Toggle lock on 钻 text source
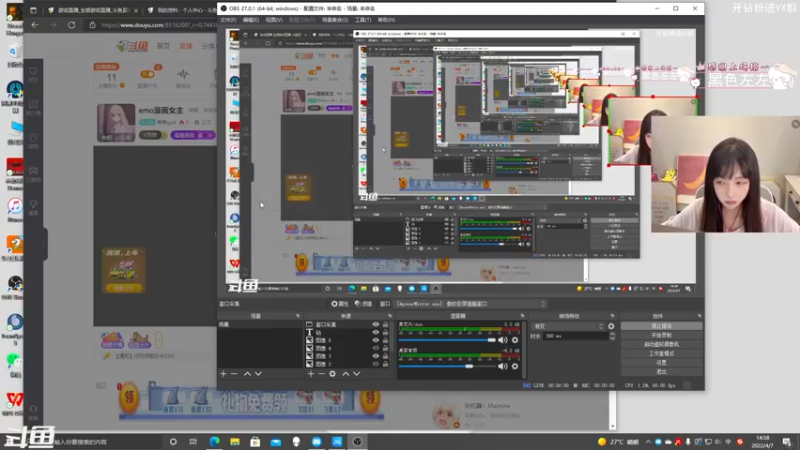The width and height of the screenshot is (800, 450). 385,332
